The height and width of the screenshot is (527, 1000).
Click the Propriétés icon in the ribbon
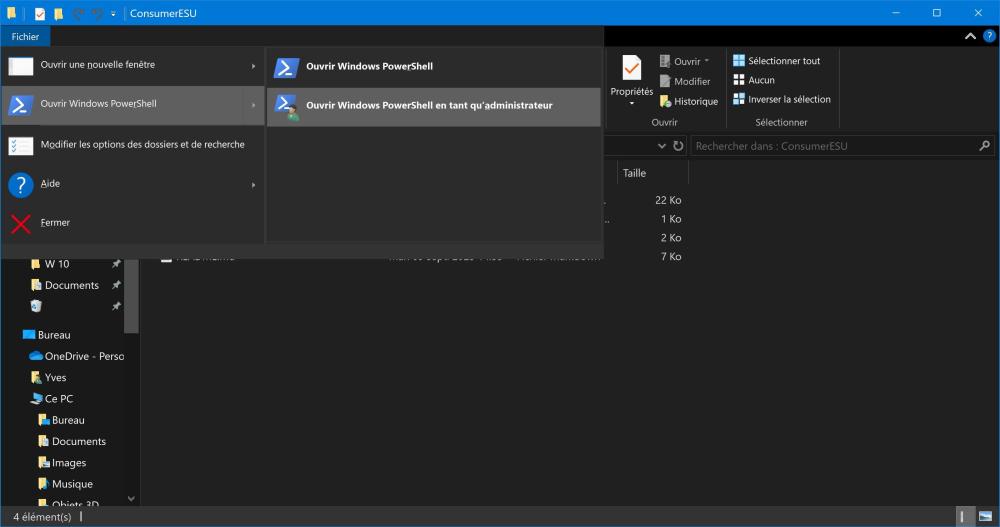pyautogui.click(x=631, y=70)
